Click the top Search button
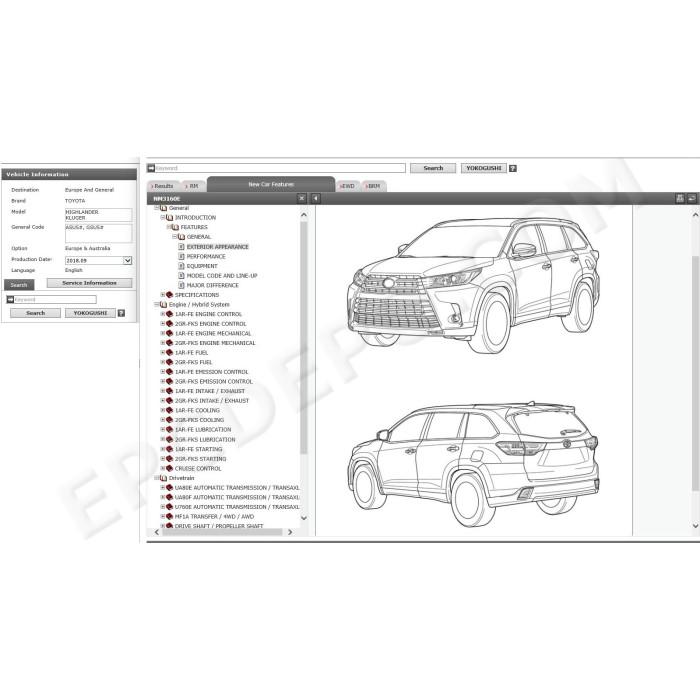Screen dimensions: 700x700 pos(433,168)
